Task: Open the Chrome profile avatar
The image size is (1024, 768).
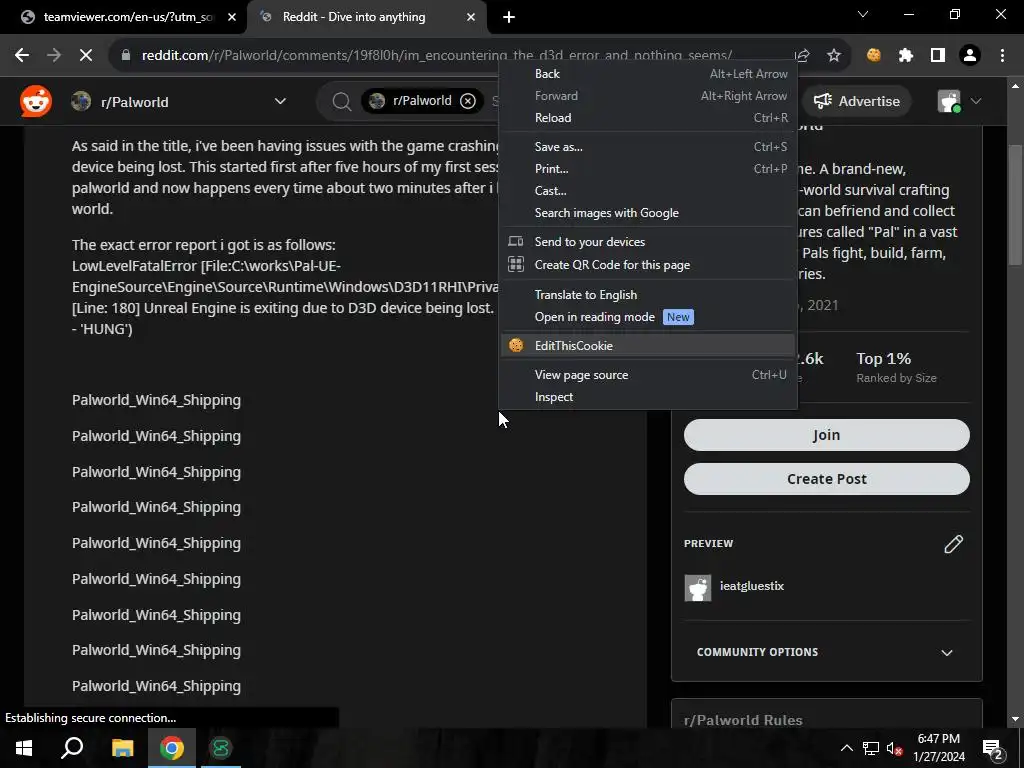Action: tap(970, 56)
